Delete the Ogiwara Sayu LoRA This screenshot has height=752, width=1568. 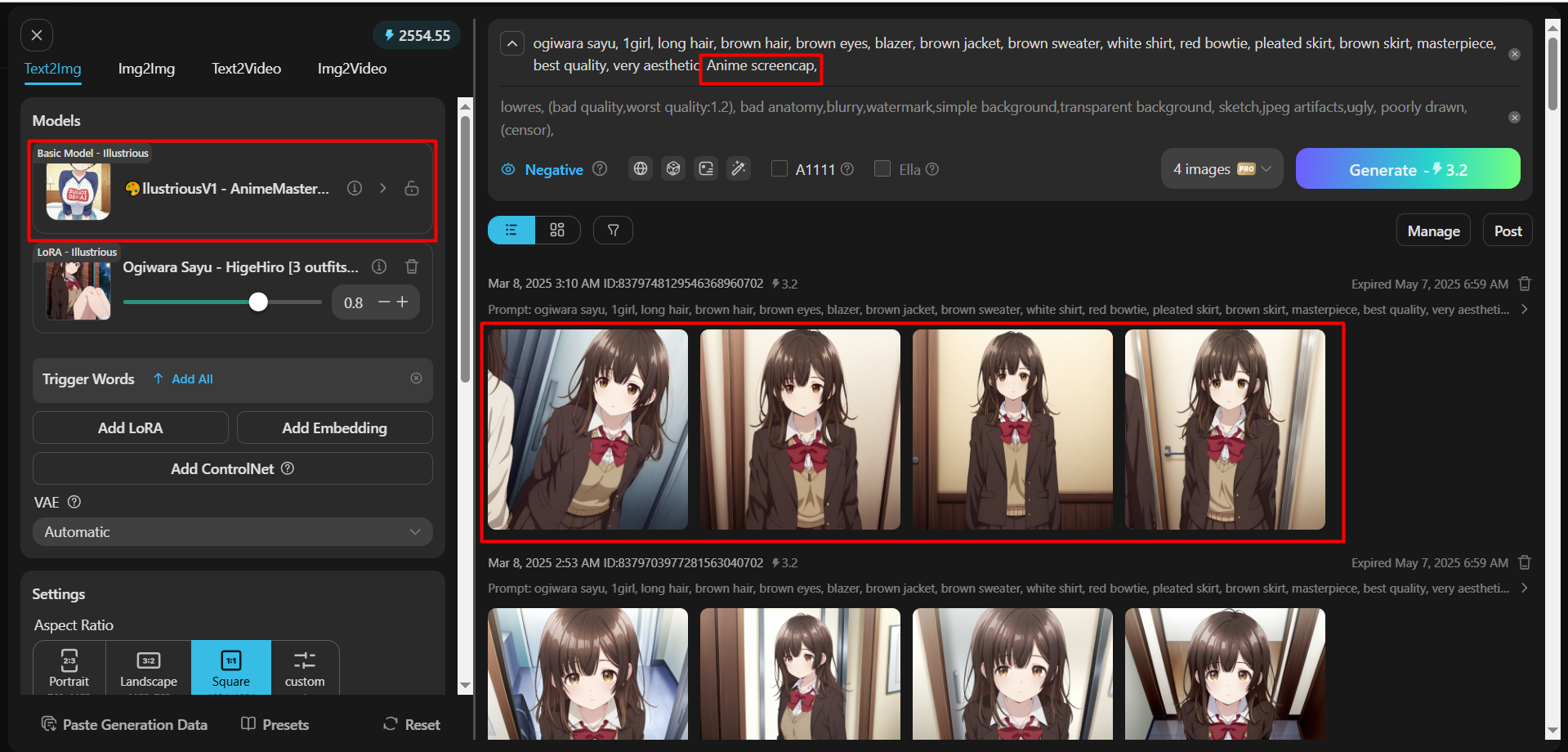click(x=412, y=266)
